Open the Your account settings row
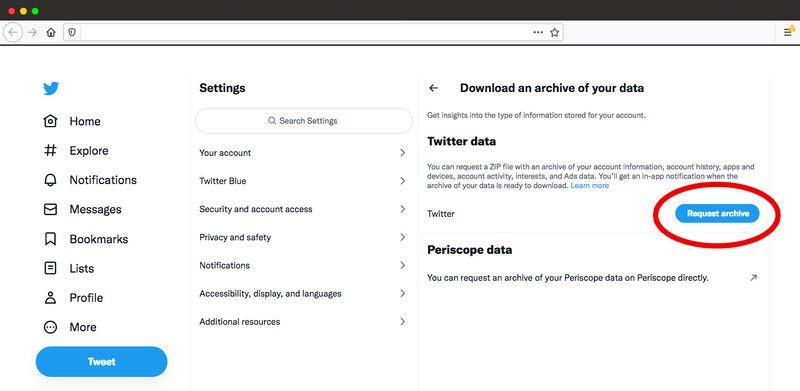800x391 pixels. click(304, 153)
